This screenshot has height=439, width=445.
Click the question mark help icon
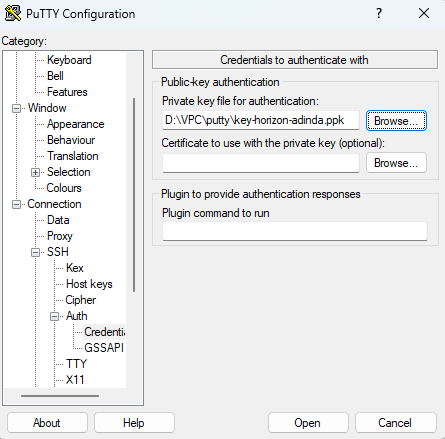tap(379, 13)
